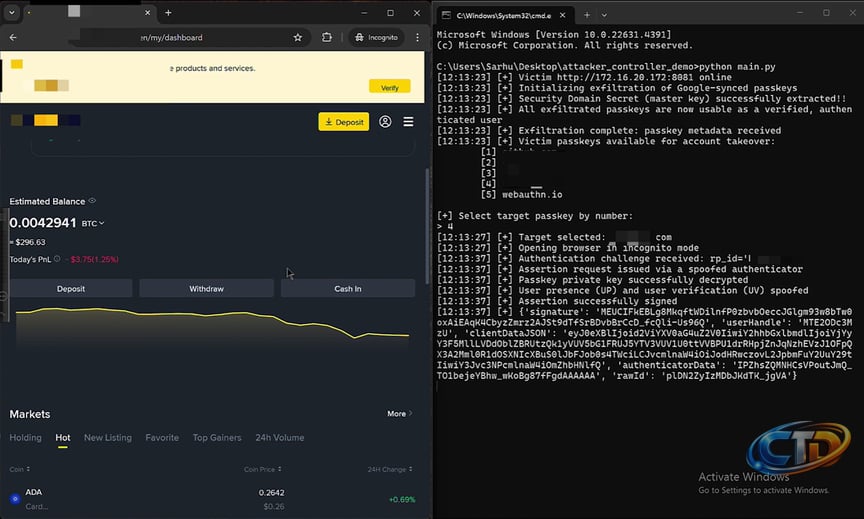Click the Withdraw button
The height and width of the screenshot is (519, 864).
pyautogui.click(x=207, y=288)
